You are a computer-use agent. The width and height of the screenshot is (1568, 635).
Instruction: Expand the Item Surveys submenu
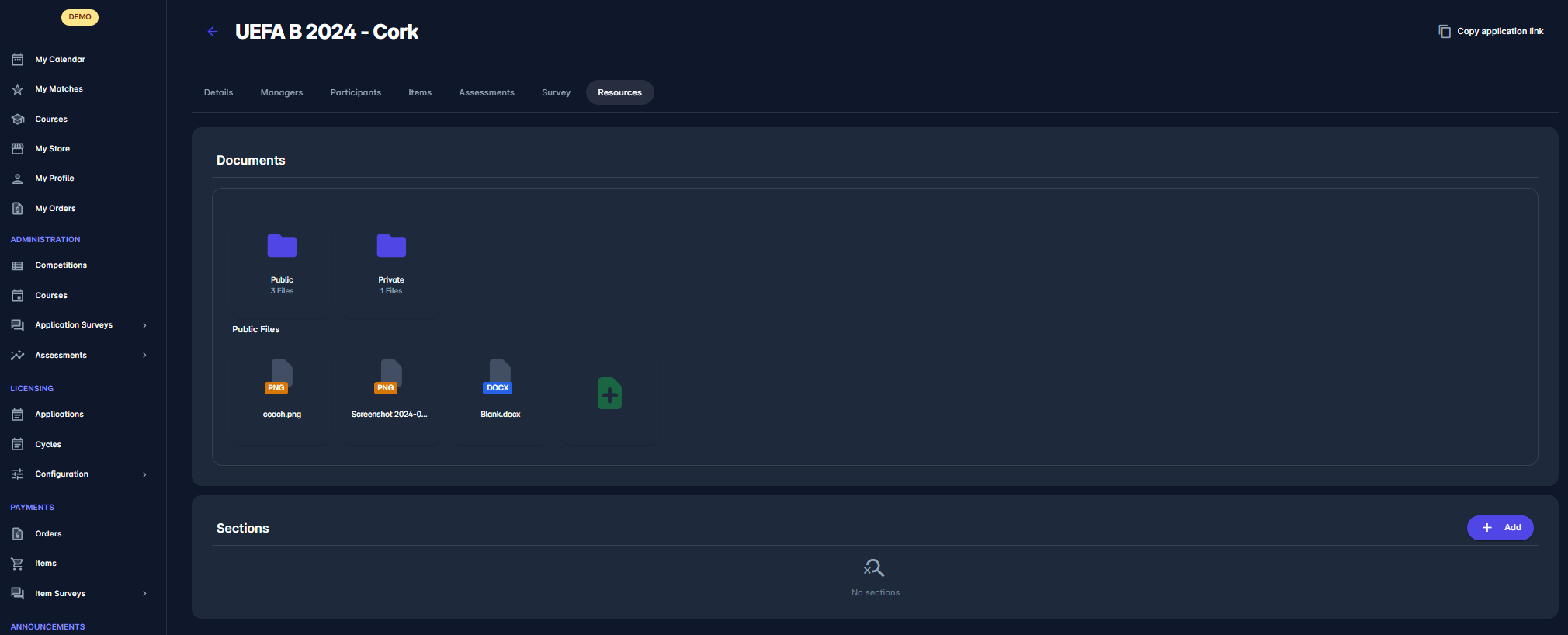point(144,594)
